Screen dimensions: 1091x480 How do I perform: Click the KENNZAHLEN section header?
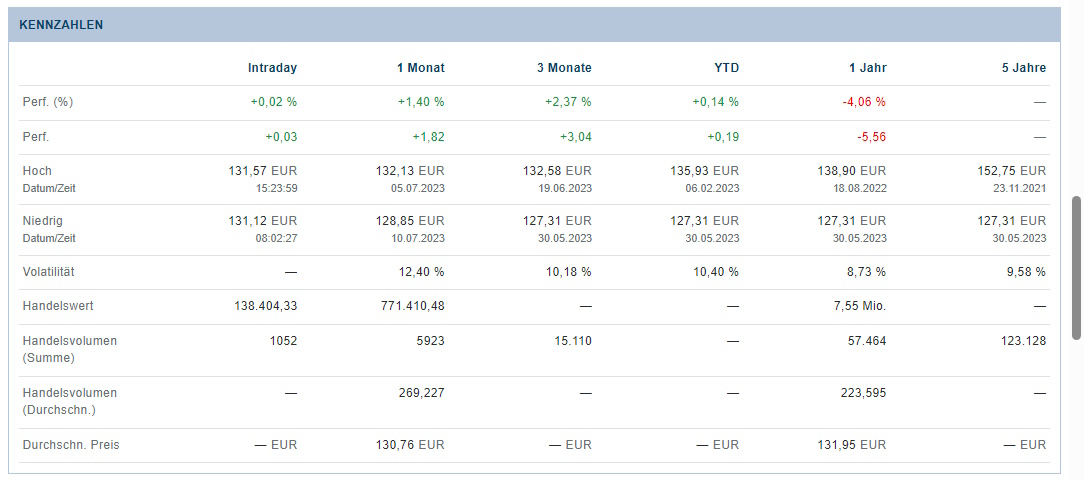(x=61, y=25)
